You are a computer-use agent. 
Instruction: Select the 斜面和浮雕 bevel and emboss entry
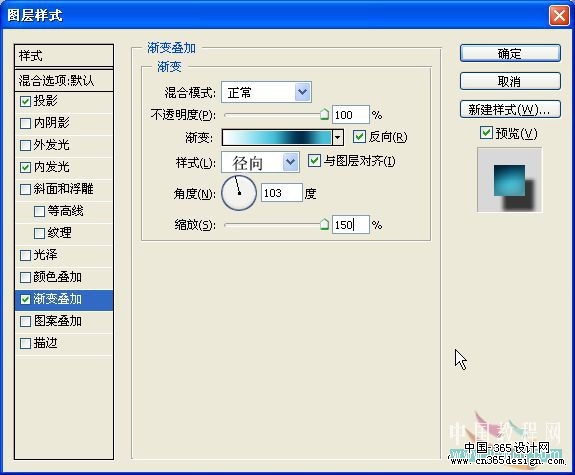(x=64, y=189)
